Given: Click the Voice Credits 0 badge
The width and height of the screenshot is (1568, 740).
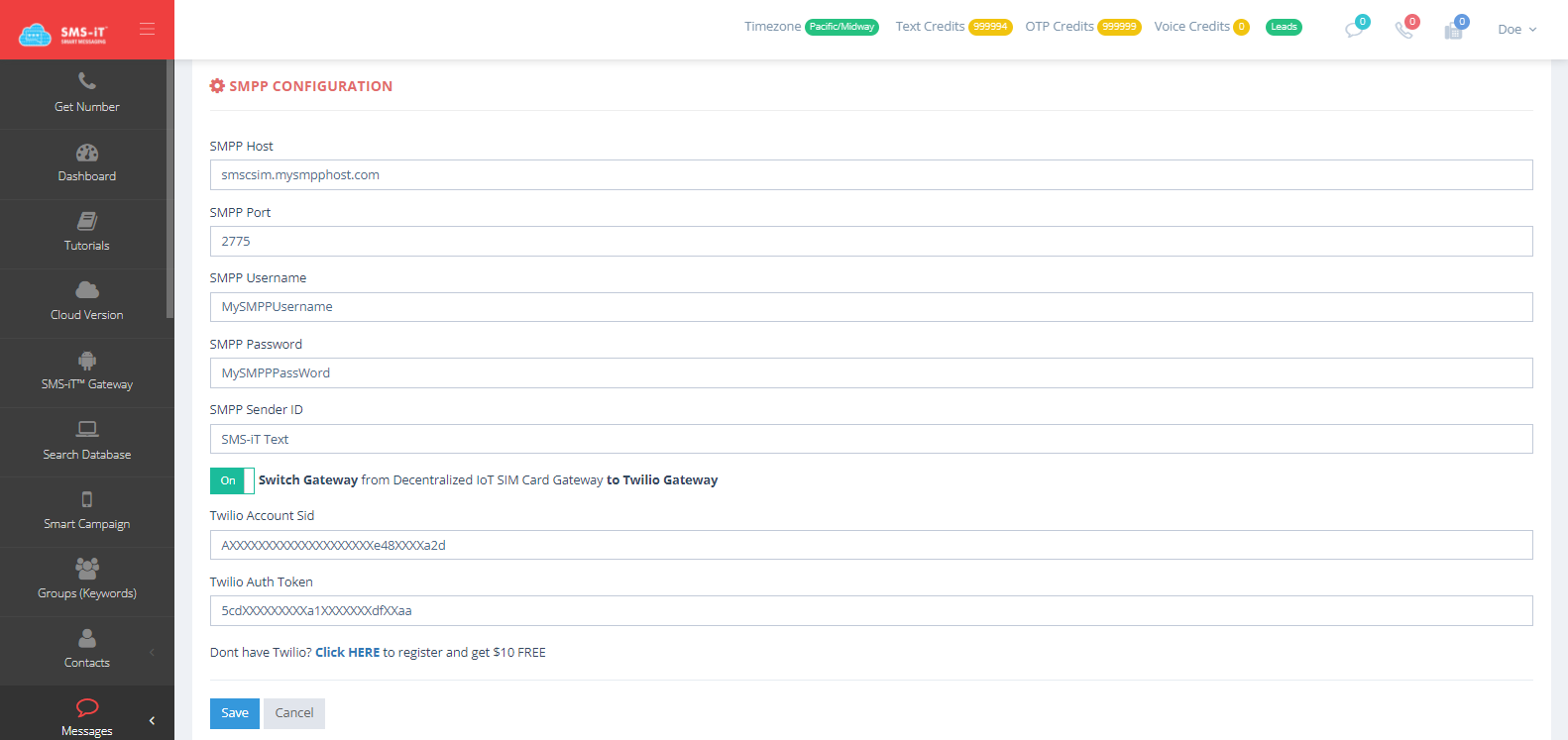Looking at the screenshot, I should (x=1241, y=27).
